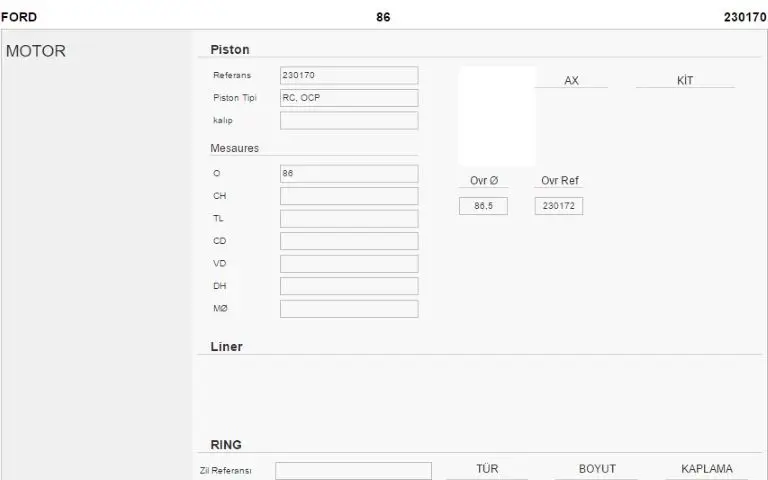
Task: Select the KİT column header
Action: (x=685, y=80)
